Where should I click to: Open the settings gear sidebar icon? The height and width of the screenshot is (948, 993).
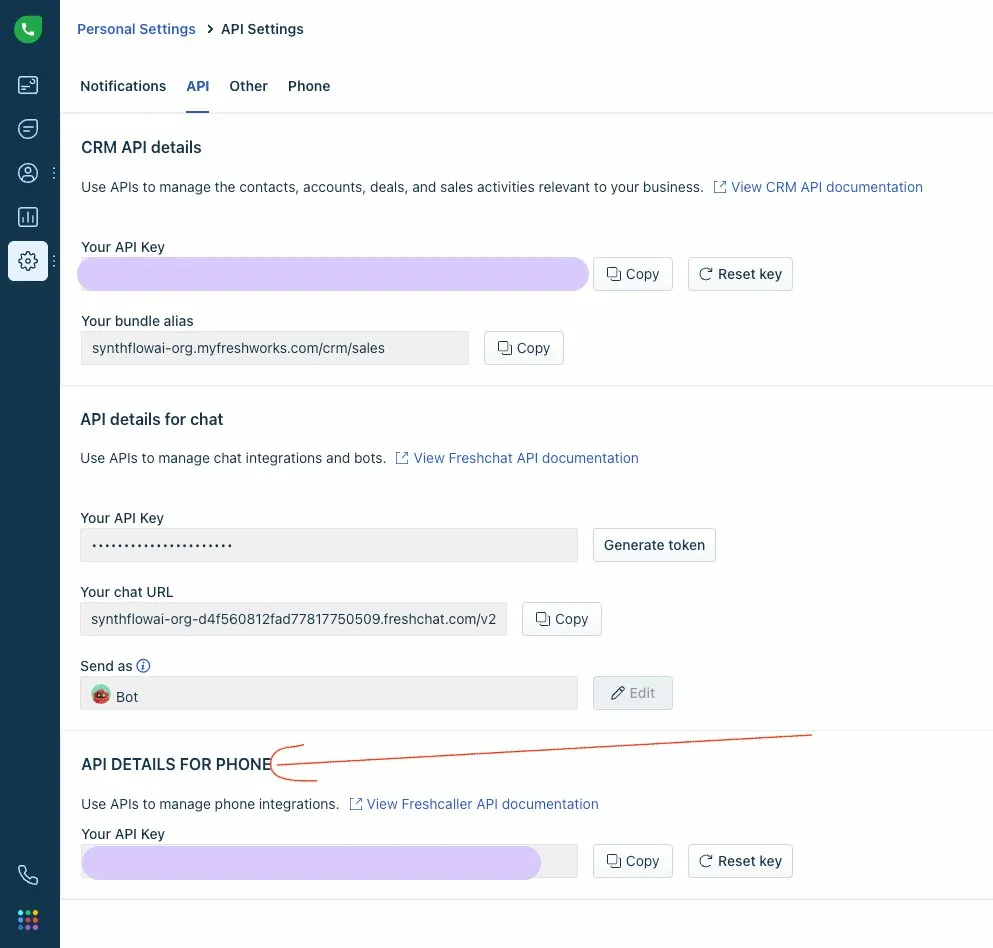(x=28, y=261)
